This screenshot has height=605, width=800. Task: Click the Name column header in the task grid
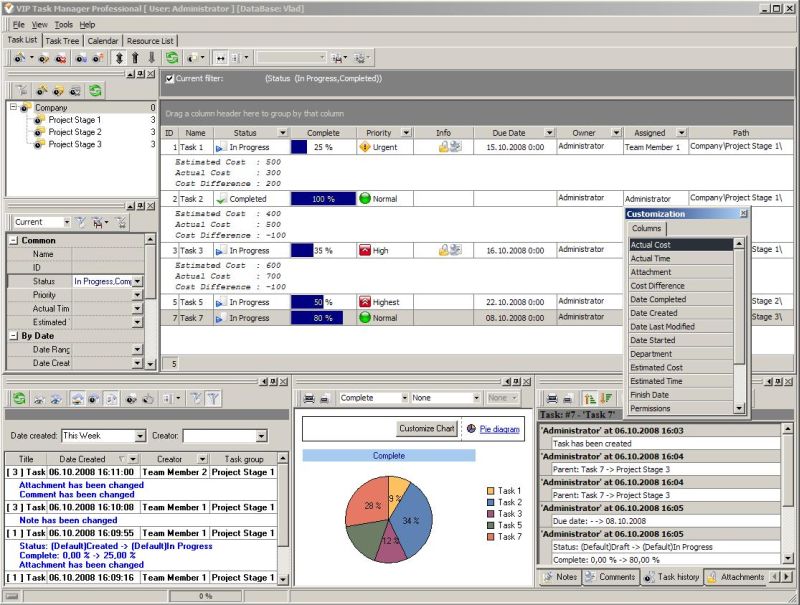click(x=195, y=133)
